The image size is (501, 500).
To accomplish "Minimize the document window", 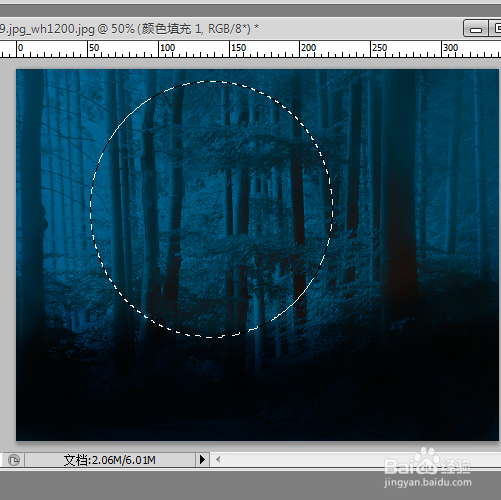I will [x=476, y=28].
